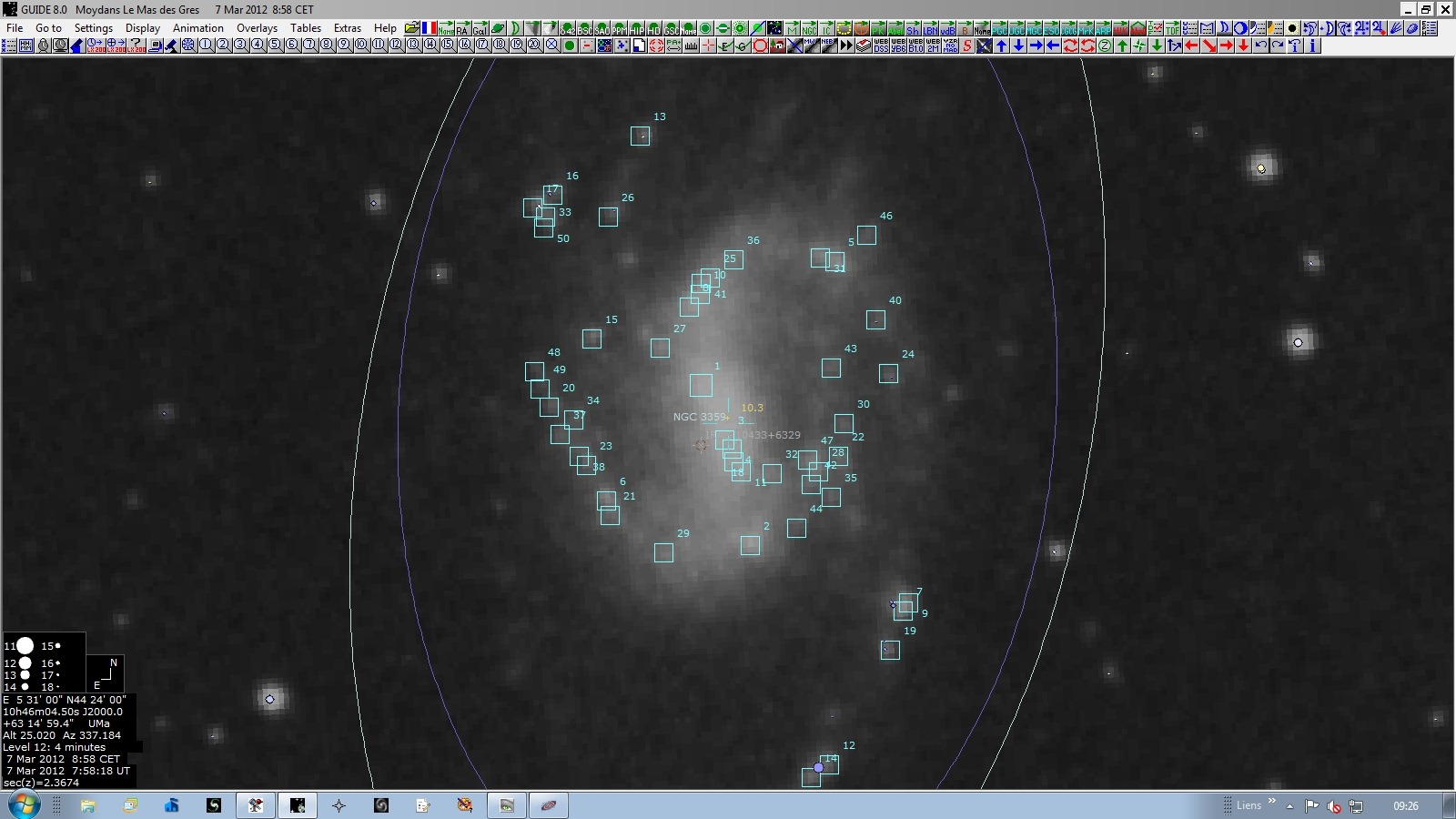Open the Settings menu
The image size is (1456, 819).
(x=94, y=28)
